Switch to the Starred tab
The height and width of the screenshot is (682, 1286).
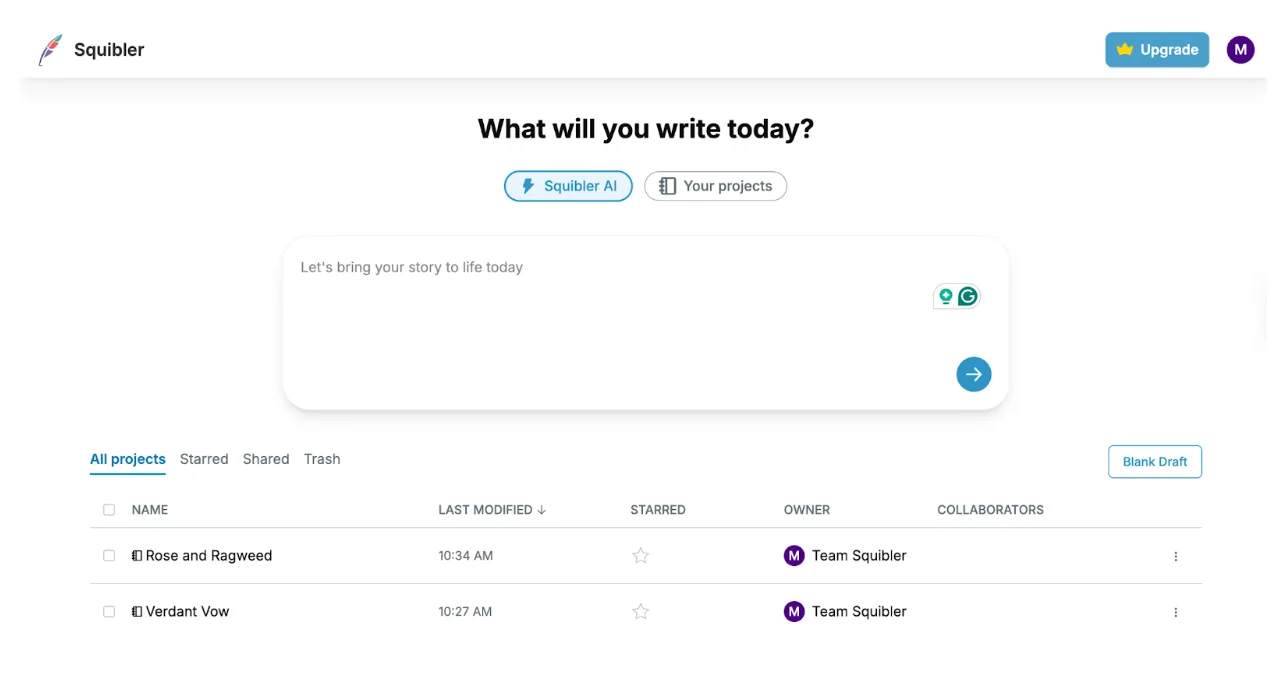pos(204,459)
